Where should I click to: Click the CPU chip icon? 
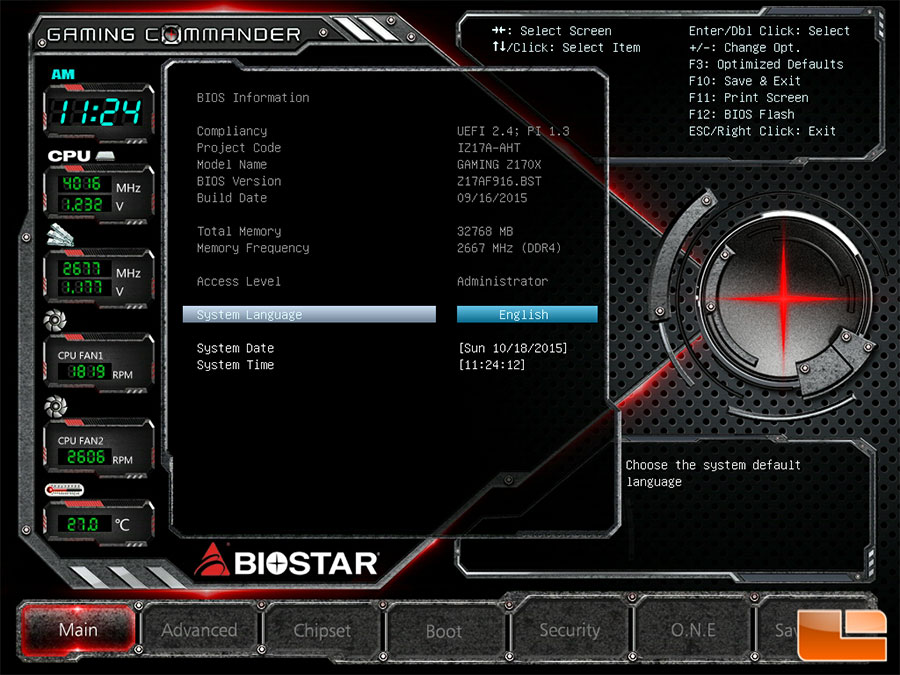click(105, 156)
